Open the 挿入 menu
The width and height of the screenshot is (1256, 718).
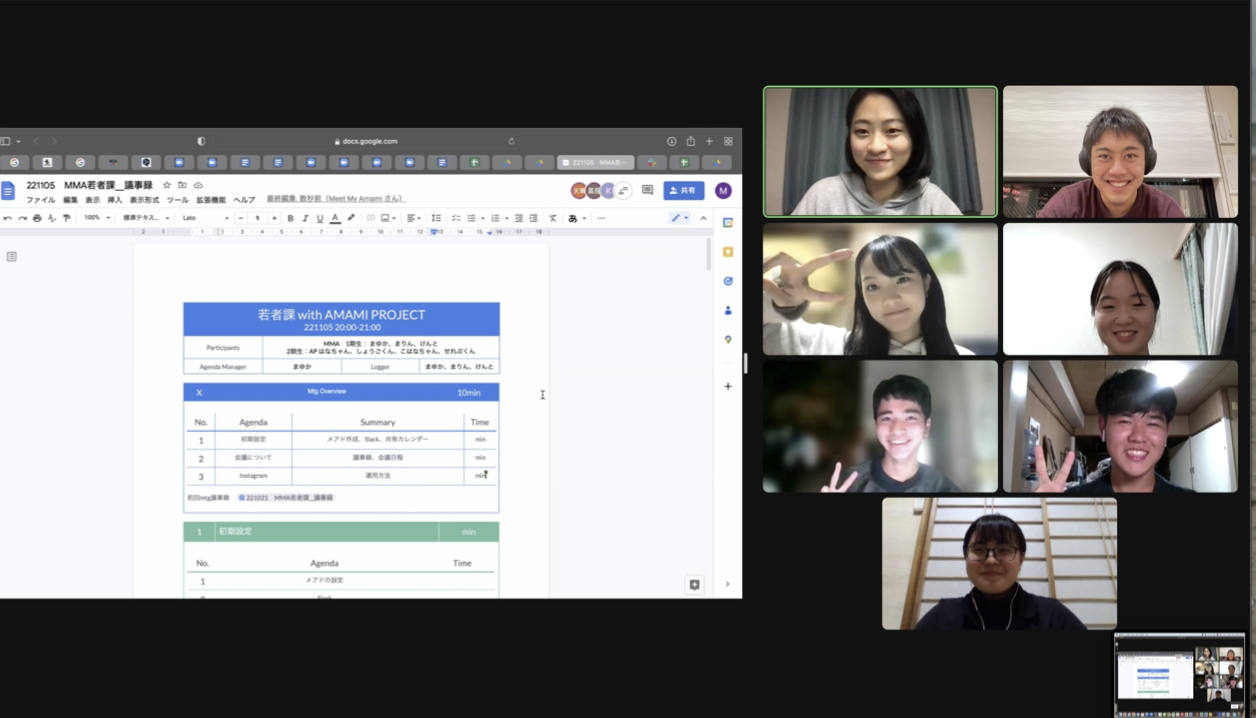coord(115,200)
